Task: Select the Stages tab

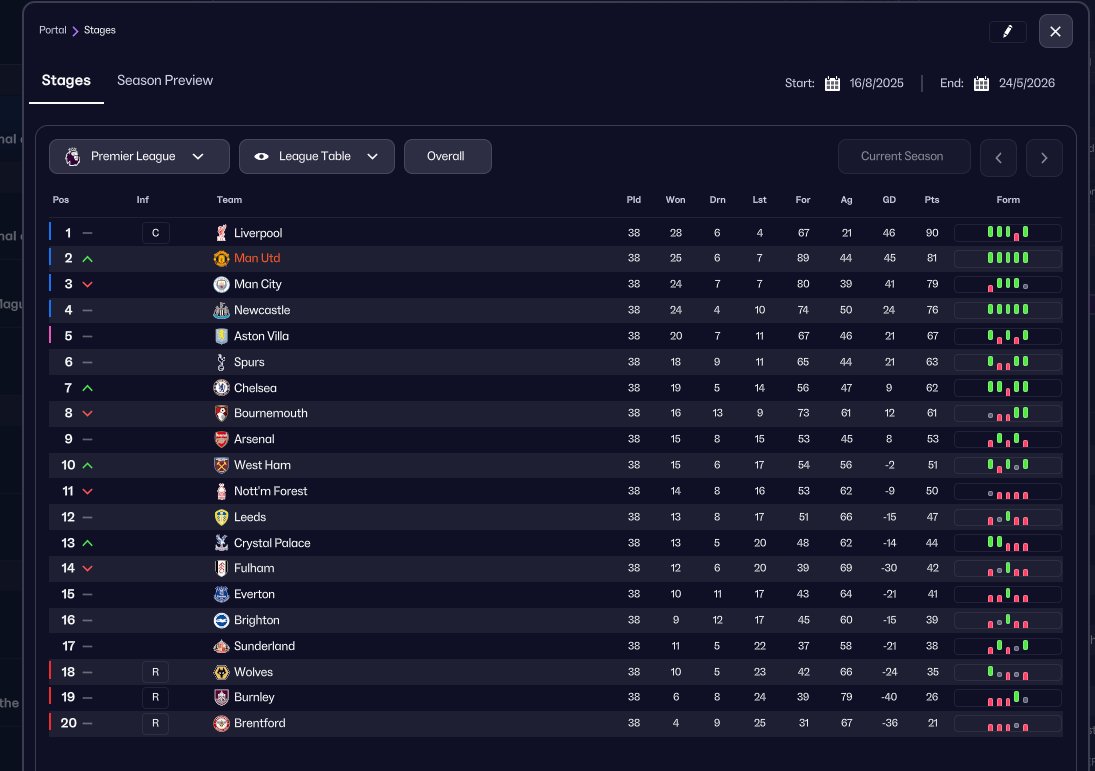Action: tap(66, 81)
